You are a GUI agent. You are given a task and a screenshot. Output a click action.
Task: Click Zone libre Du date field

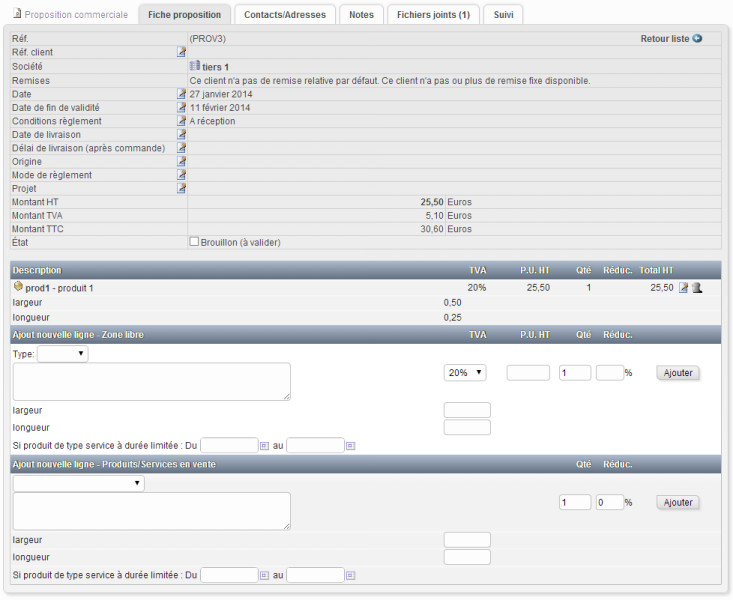tap(229, 445)
